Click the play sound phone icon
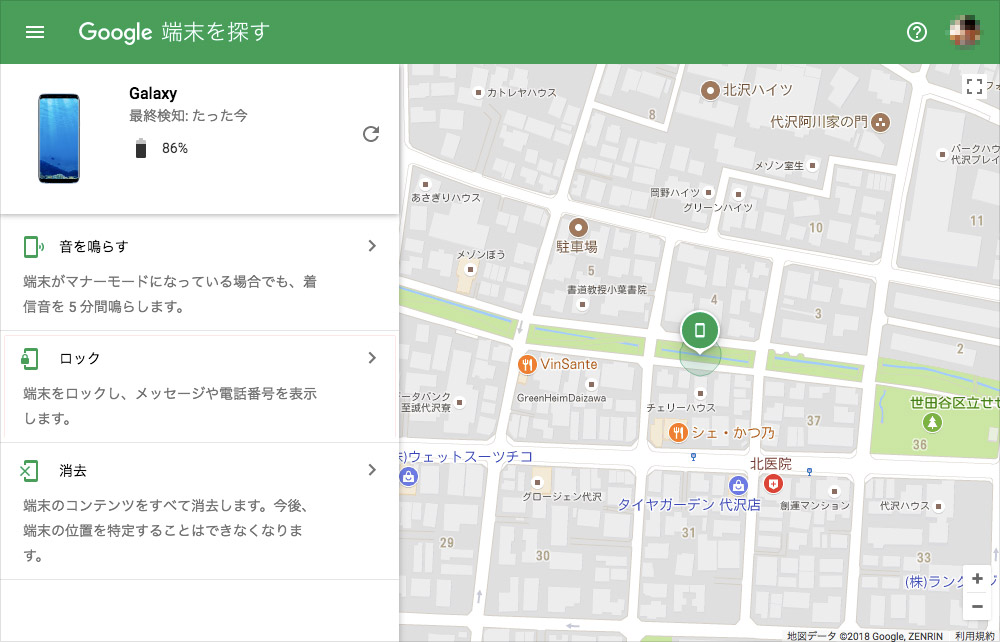Screen dimensions: 1000x642 (x=33, y=247)
